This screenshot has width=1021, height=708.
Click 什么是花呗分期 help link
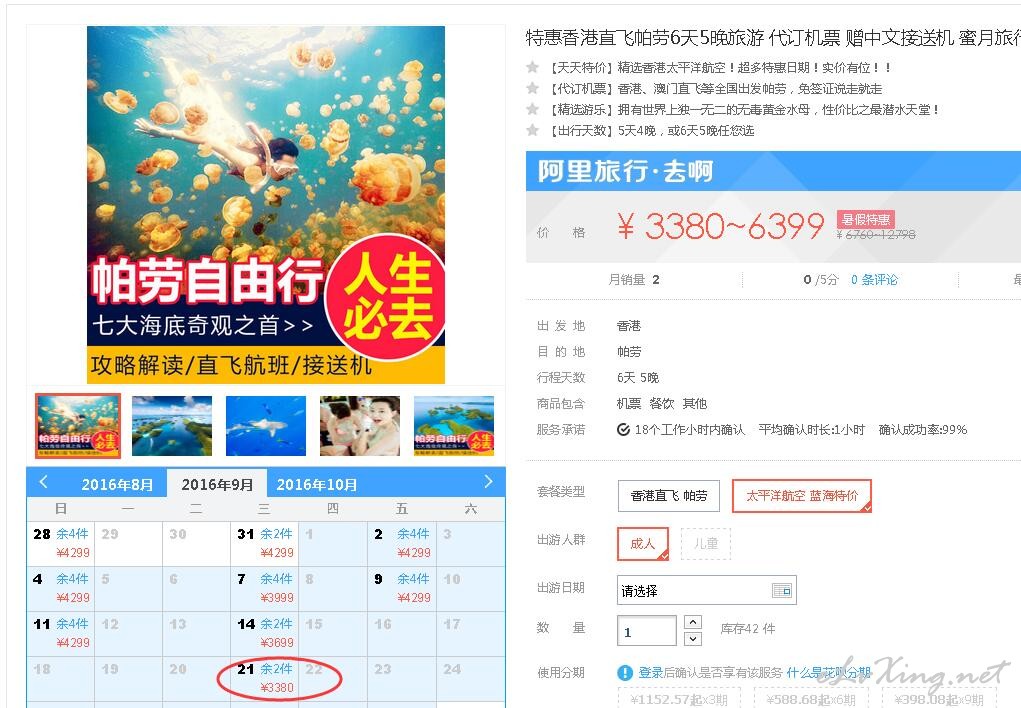pos(828,672)
